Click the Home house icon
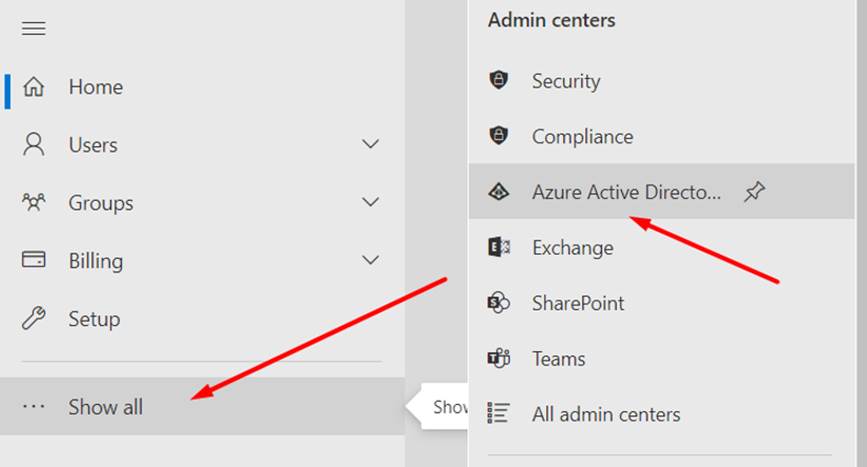 click(34, 88)
